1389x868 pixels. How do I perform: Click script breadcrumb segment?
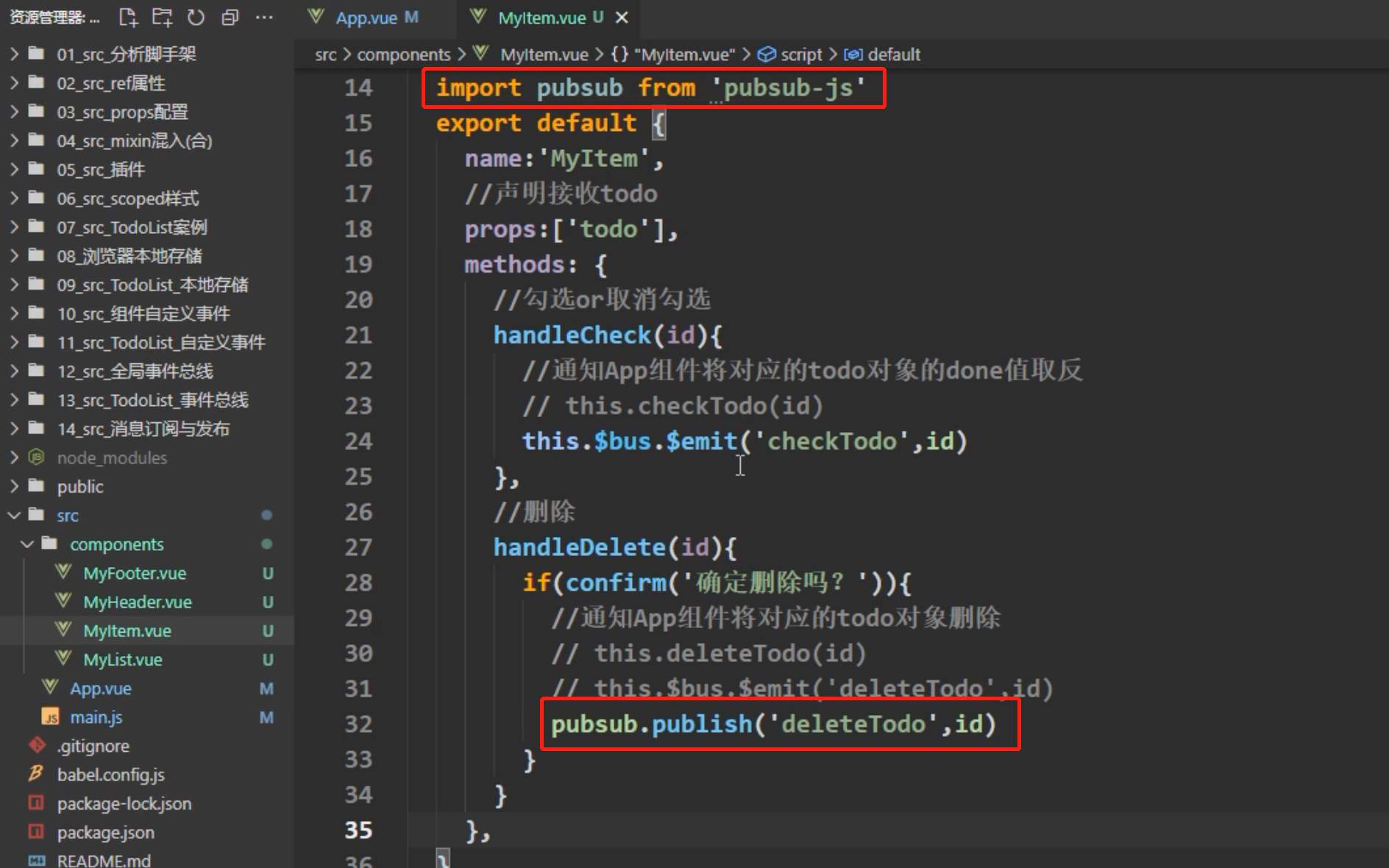tap(801, 54)
